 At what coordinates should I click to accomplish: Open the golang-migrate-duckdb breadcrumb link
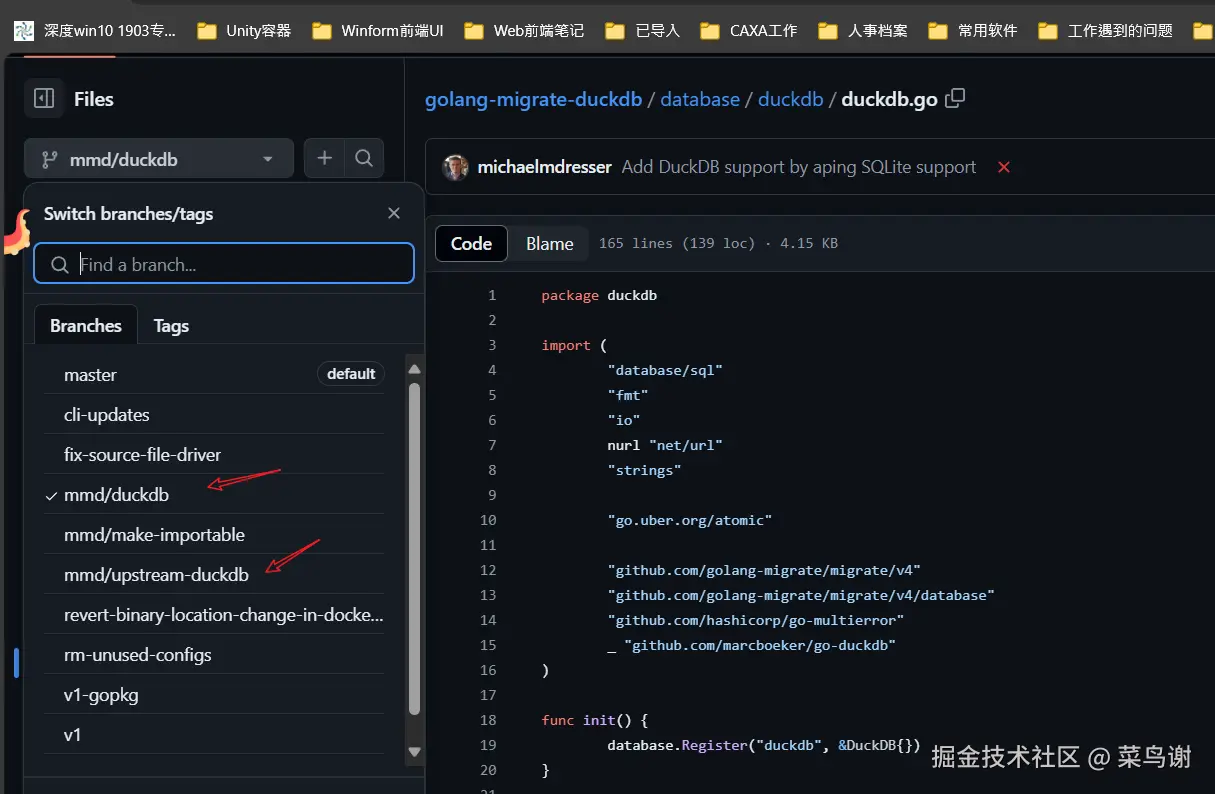pyautogui.click(x=533, y=99)
